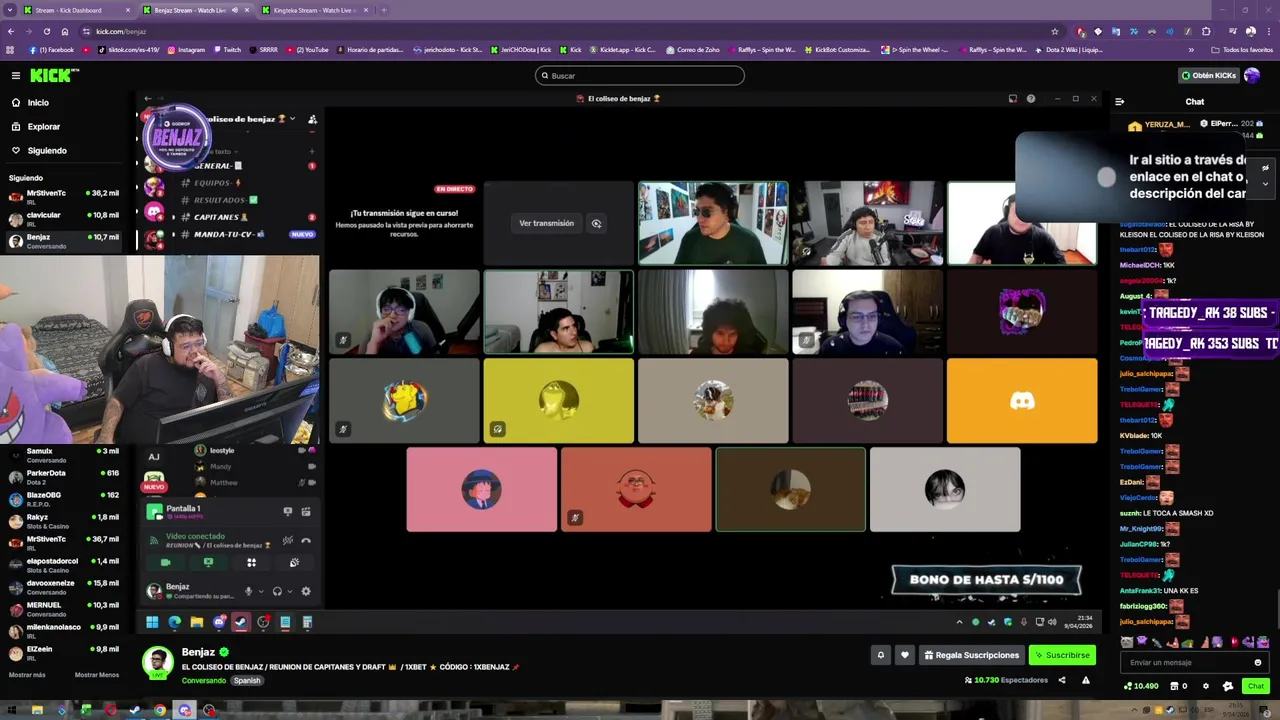Open elapostadorcol channel in sidebar
This screenshot has width=1280, height=720.
[x=65, y=565]
